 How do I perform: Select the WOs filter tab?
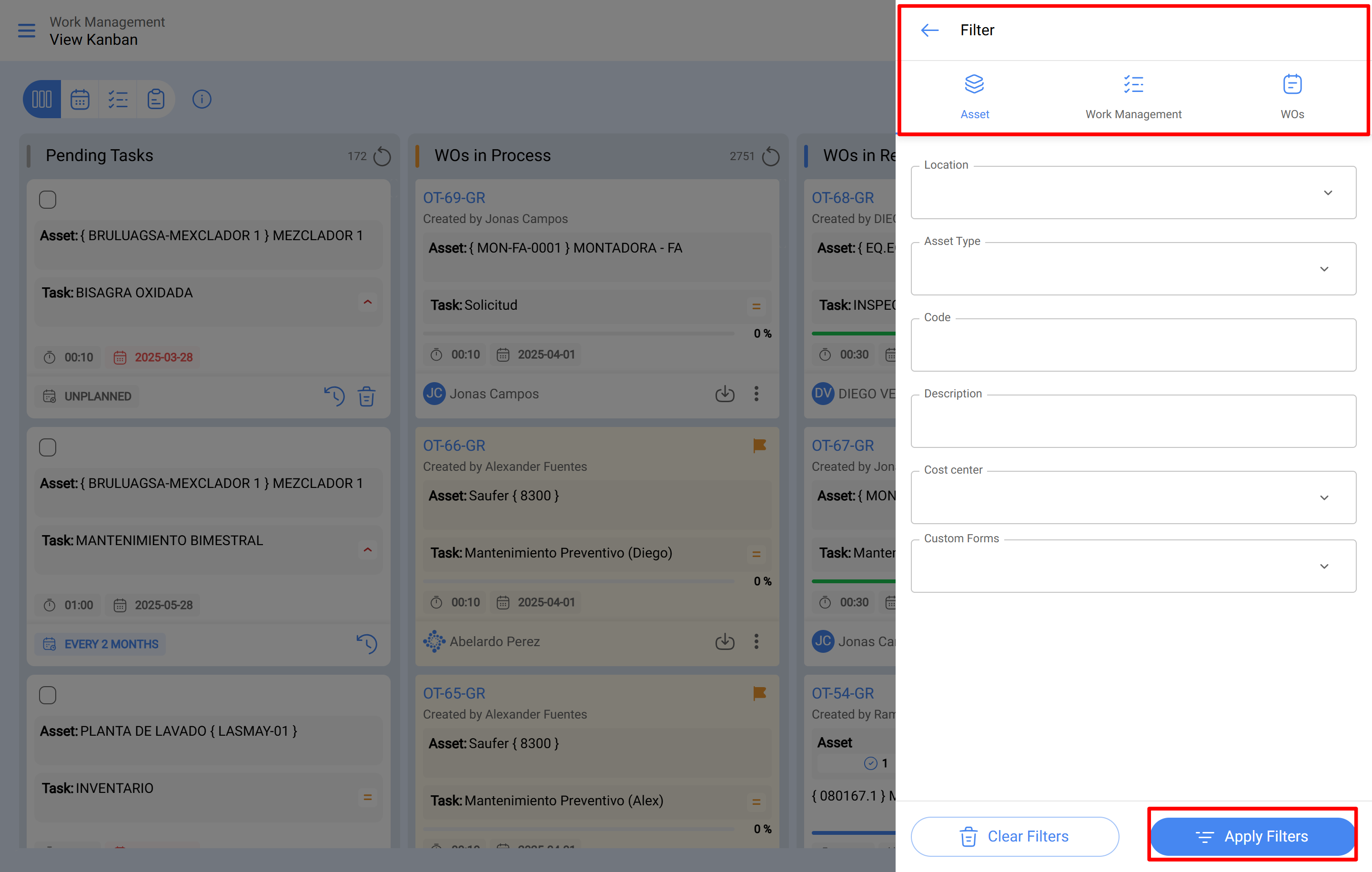[1292, 97]
